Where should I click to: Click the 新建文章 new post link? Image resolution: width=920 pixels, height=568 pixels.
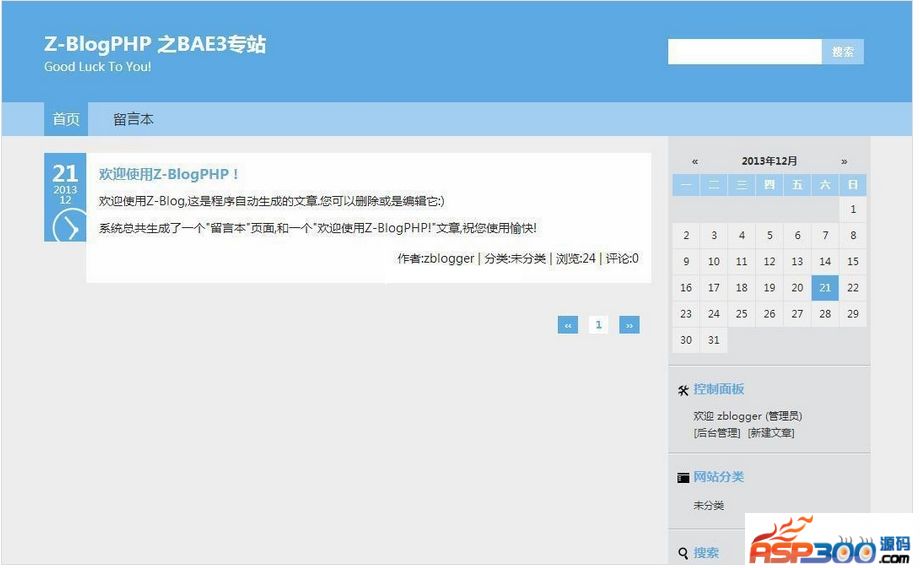pos(772,434)
